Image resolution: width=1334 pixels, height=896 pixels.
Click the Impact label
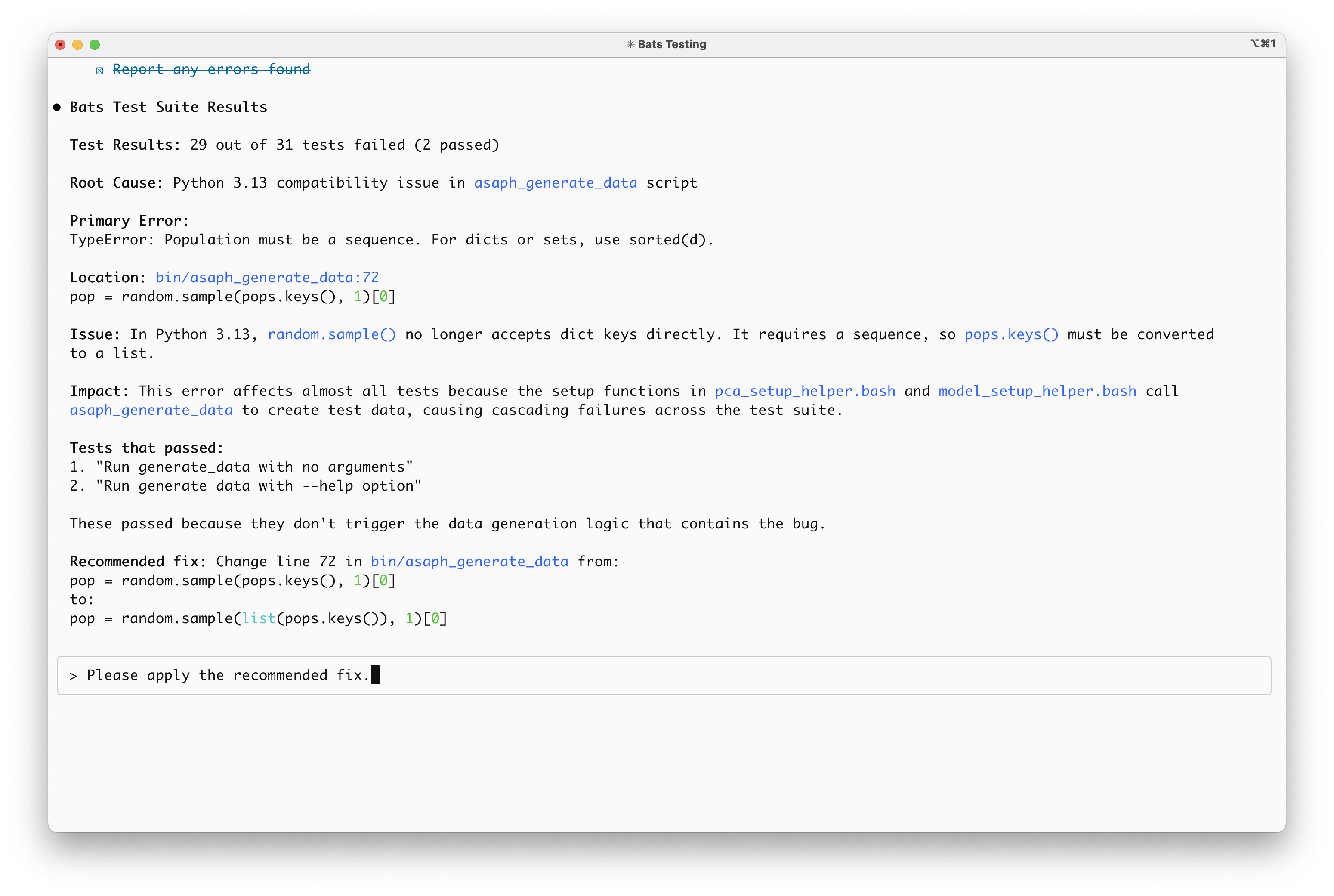(x=99, y=391)
